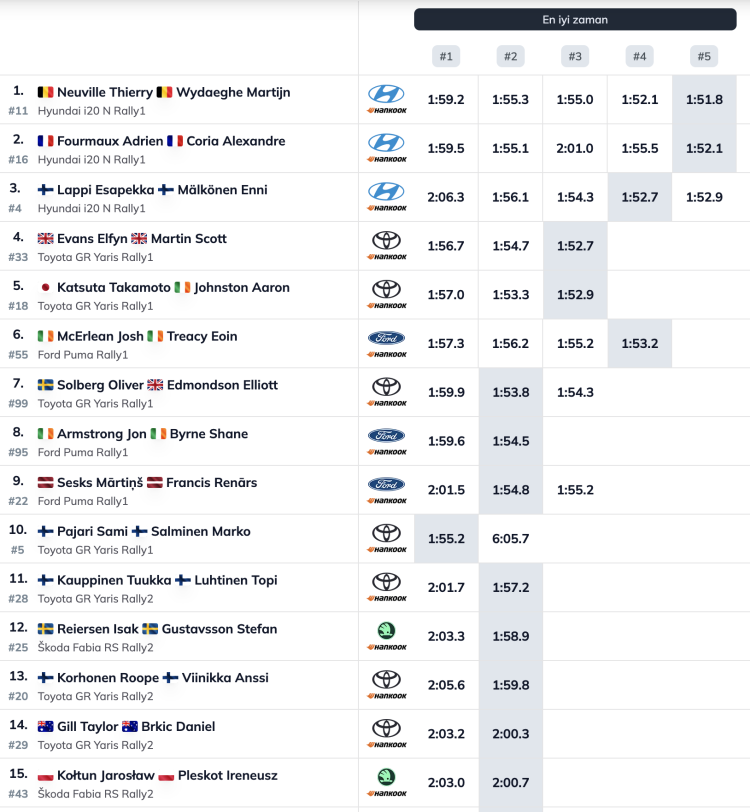Select the #1 run column header
This screenshot has width=750, height=812.
point(446,56)
